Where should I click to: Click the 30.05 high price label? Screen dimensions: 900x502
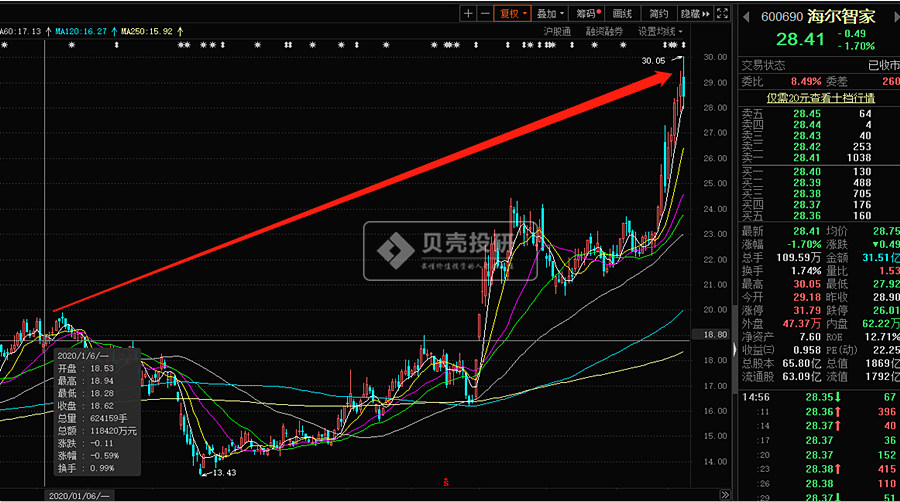(x=653, y=61)
